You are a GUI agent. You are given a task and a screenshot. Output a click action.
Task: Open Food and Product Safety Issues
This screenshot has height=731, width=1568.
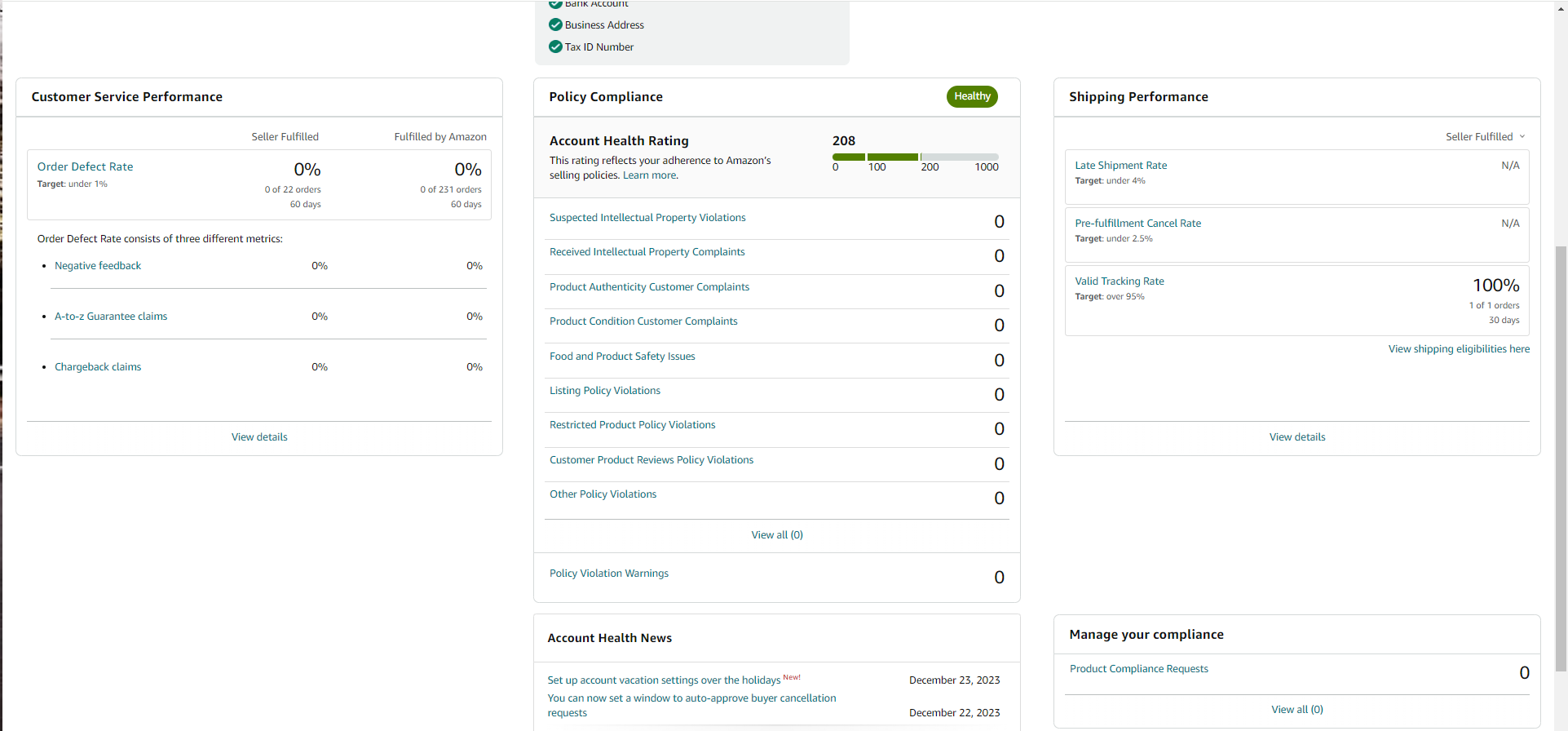pyautogui.click(x=622, y=357)
